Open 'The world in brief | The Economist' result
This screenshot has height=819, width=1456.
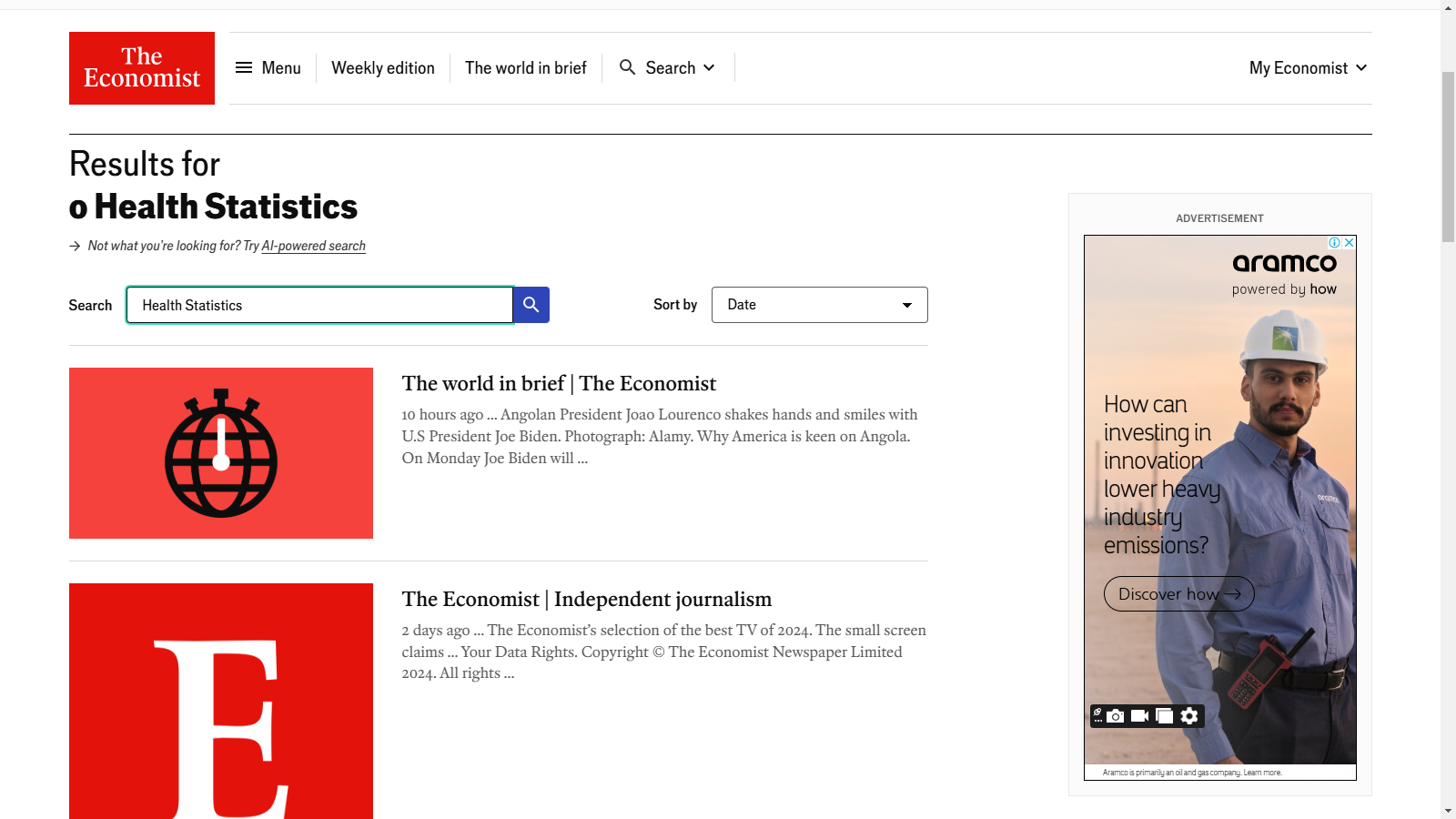point(559,384)
